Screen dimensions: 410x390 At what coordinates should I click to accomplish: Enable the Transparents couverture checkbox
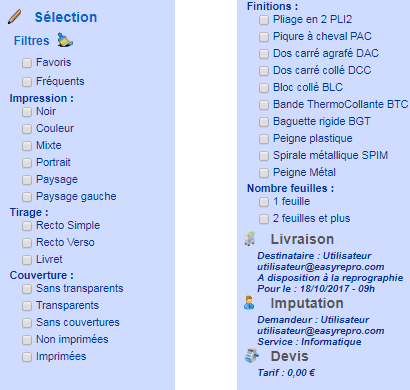click(x=27, y=306)
